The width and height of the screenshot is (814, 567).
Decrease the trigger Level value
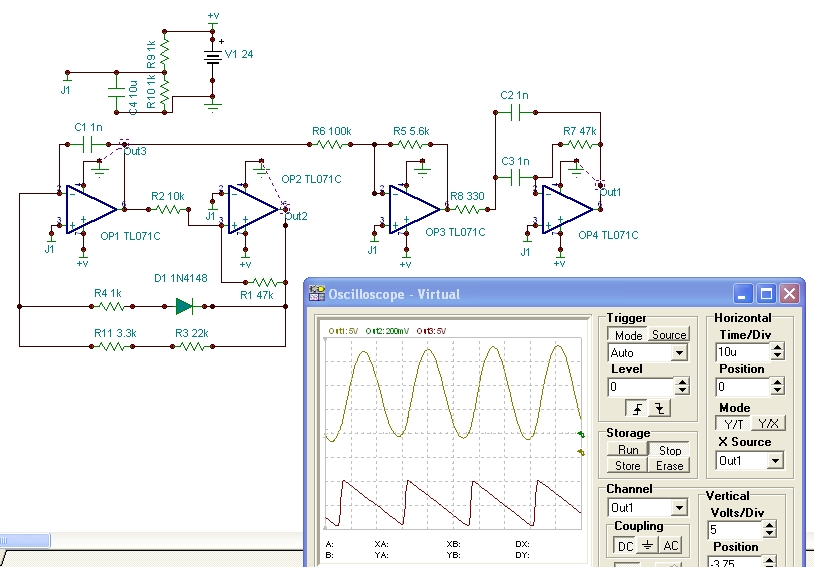682,390
